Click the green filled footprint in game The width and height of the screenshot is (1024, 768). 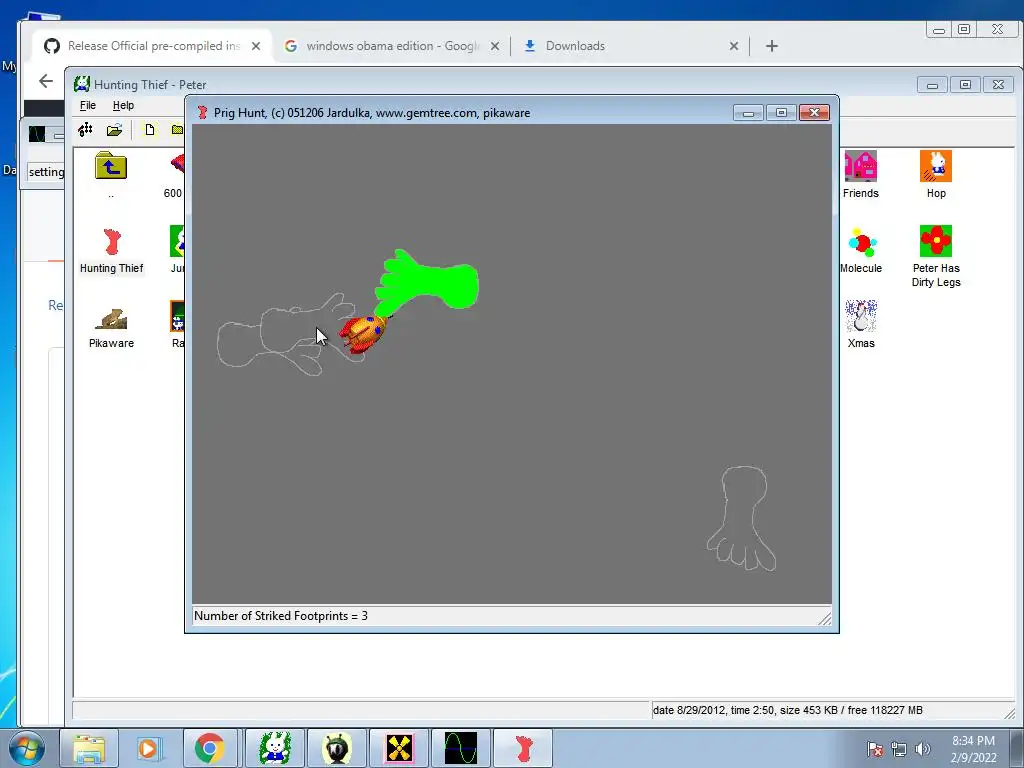pos(426,283)
